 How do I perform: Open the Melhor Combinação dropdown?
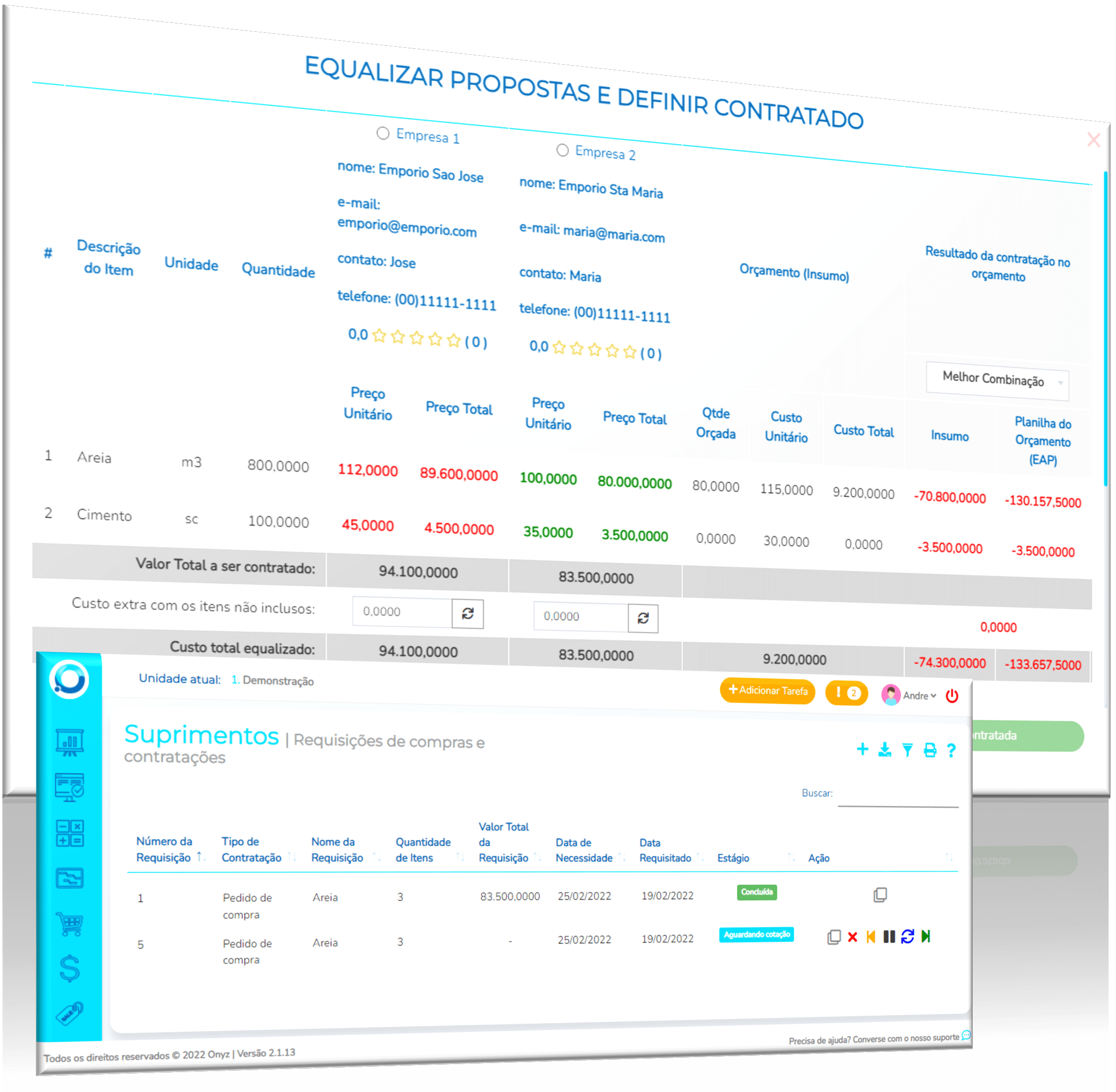pos(998,381)
